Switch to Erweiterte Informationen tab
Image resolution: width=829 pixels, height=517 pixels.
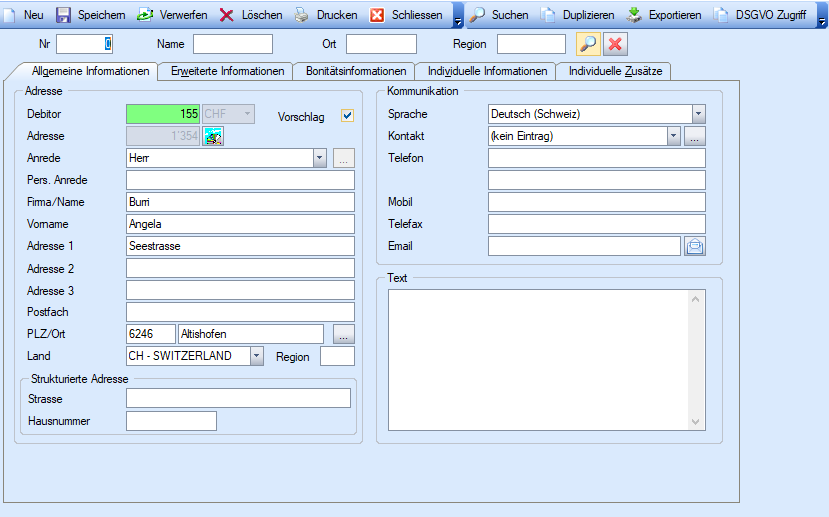click(227, 71)
